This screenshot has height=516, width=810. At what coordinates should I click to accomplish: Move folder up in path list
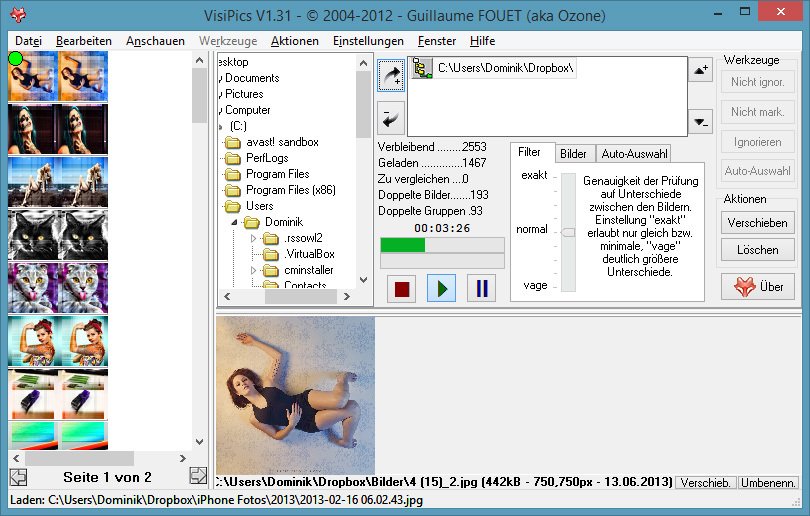click(700, 69)
